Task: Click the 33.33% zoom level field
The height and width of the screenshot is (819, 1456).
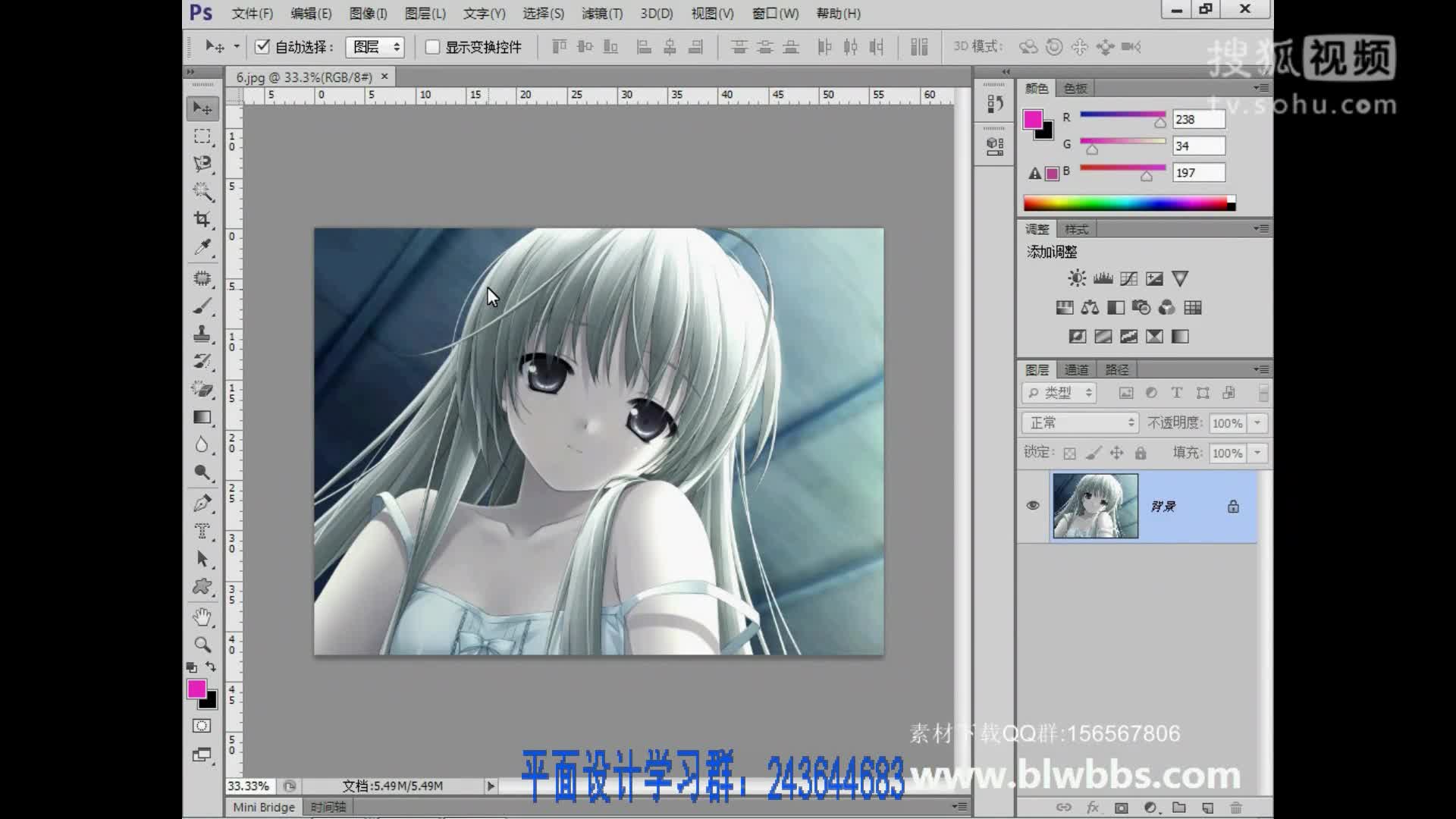Action: [249, 786]
